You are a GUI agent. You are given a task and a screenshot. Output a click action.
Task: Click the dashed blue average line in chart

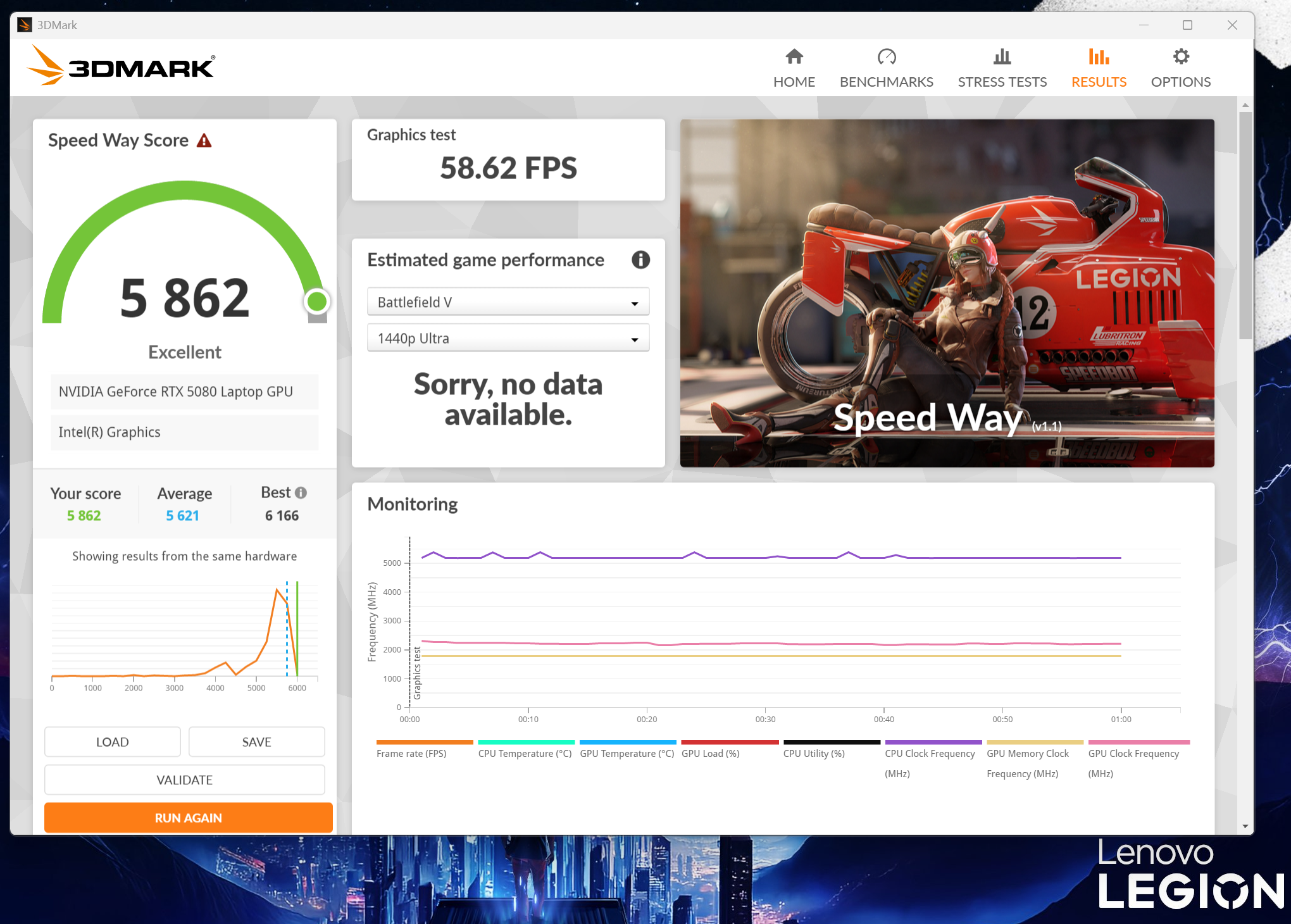coord(287,628)
